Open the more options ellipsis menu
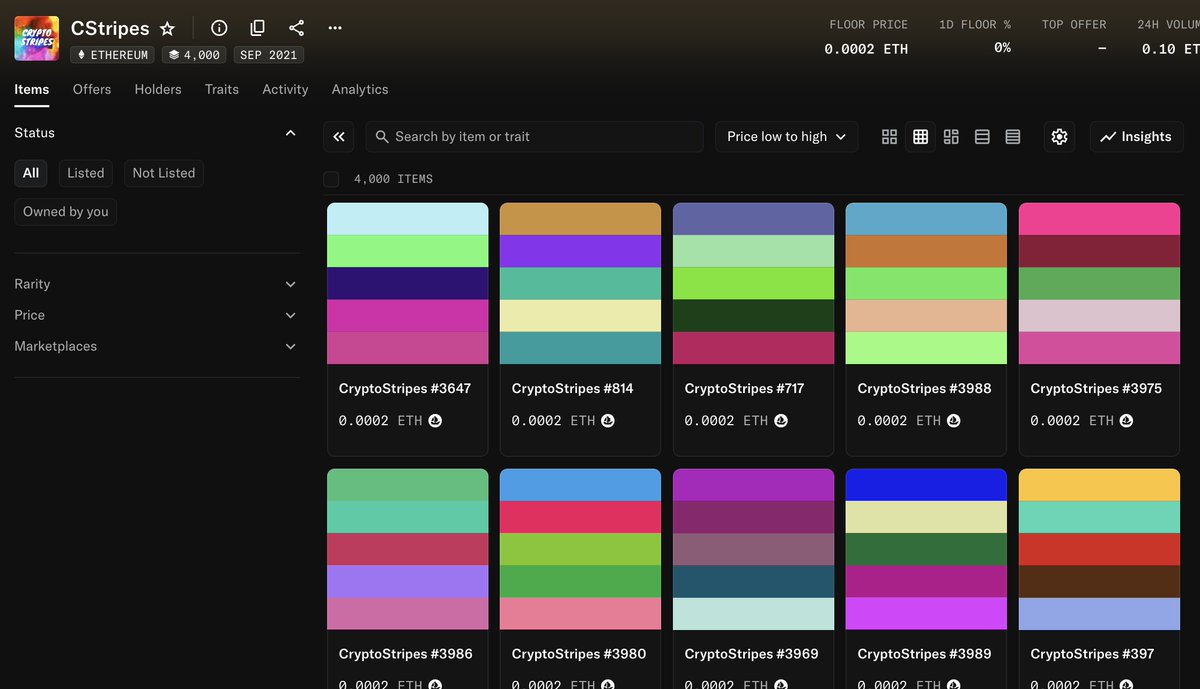This screenshot has height=689, width=1200. point(335,28)
